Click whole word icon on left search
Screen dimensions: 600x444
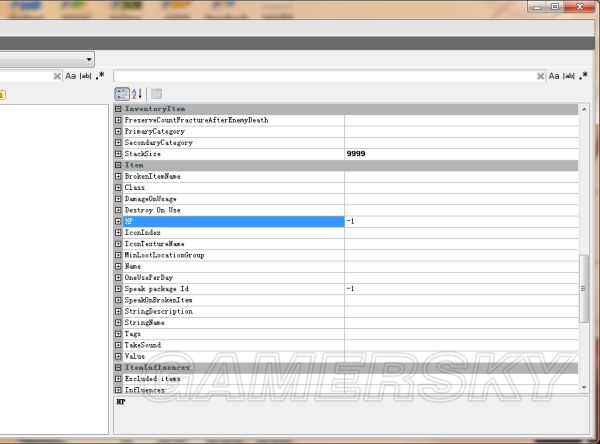pos(86,75)
